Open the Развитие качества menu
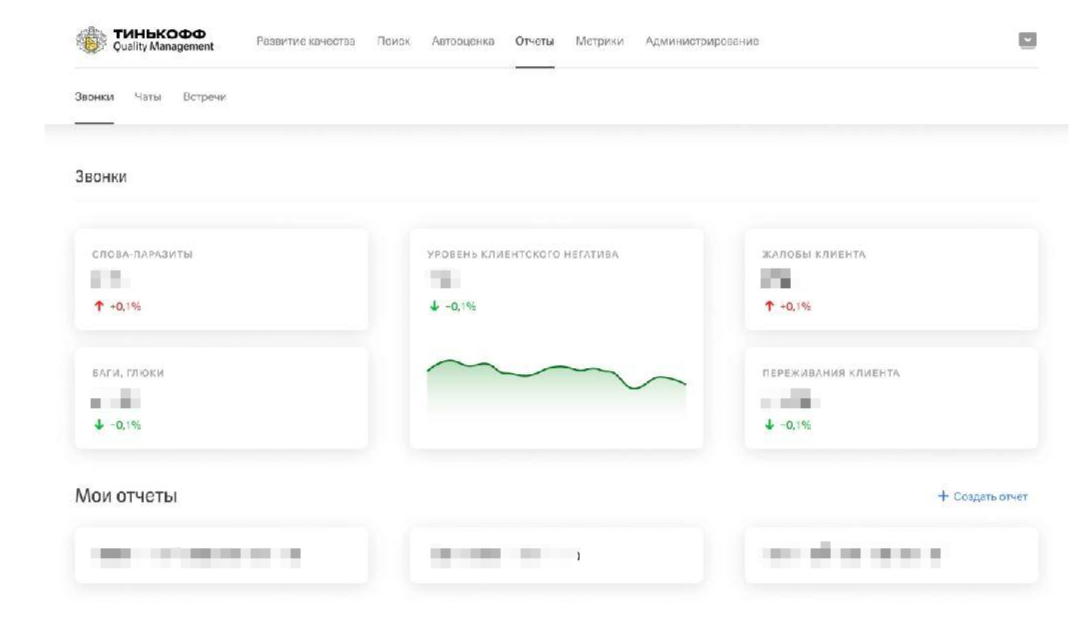This screenshot has height=635, width=1080. pyautogui.click(x=306, y=41)
